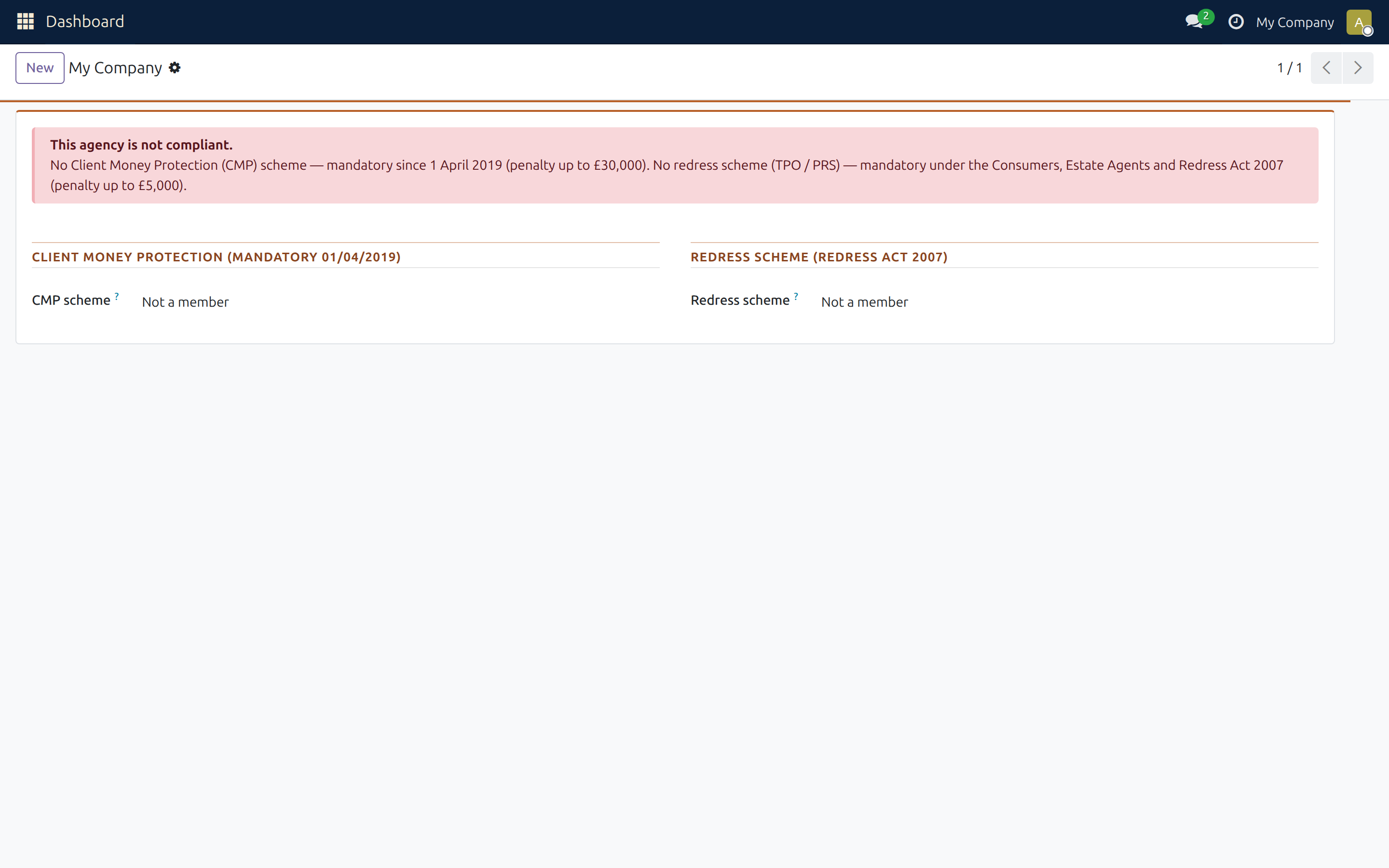
Task: Show Redress scheme help tooltip question mark
Action: pos(796,296)
